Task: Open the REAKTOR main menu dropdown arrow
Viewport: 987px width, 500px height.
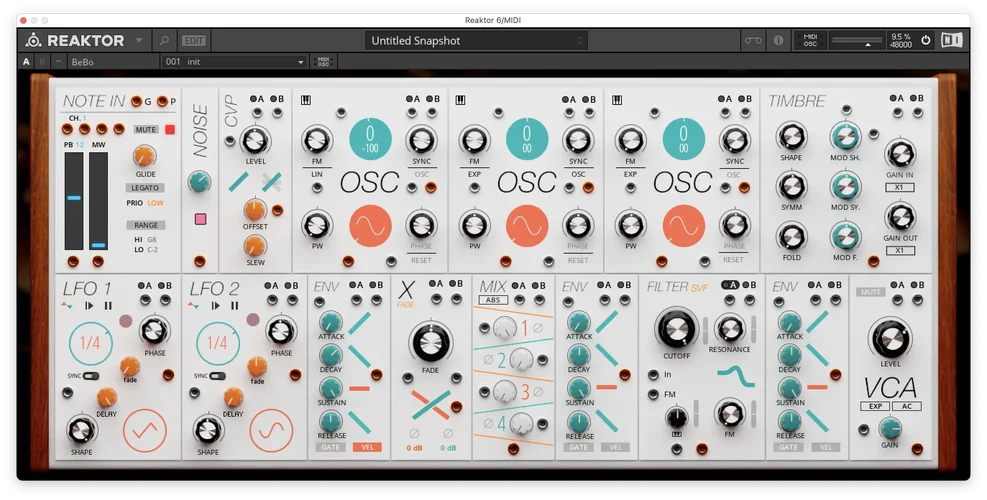Action: 138,41
